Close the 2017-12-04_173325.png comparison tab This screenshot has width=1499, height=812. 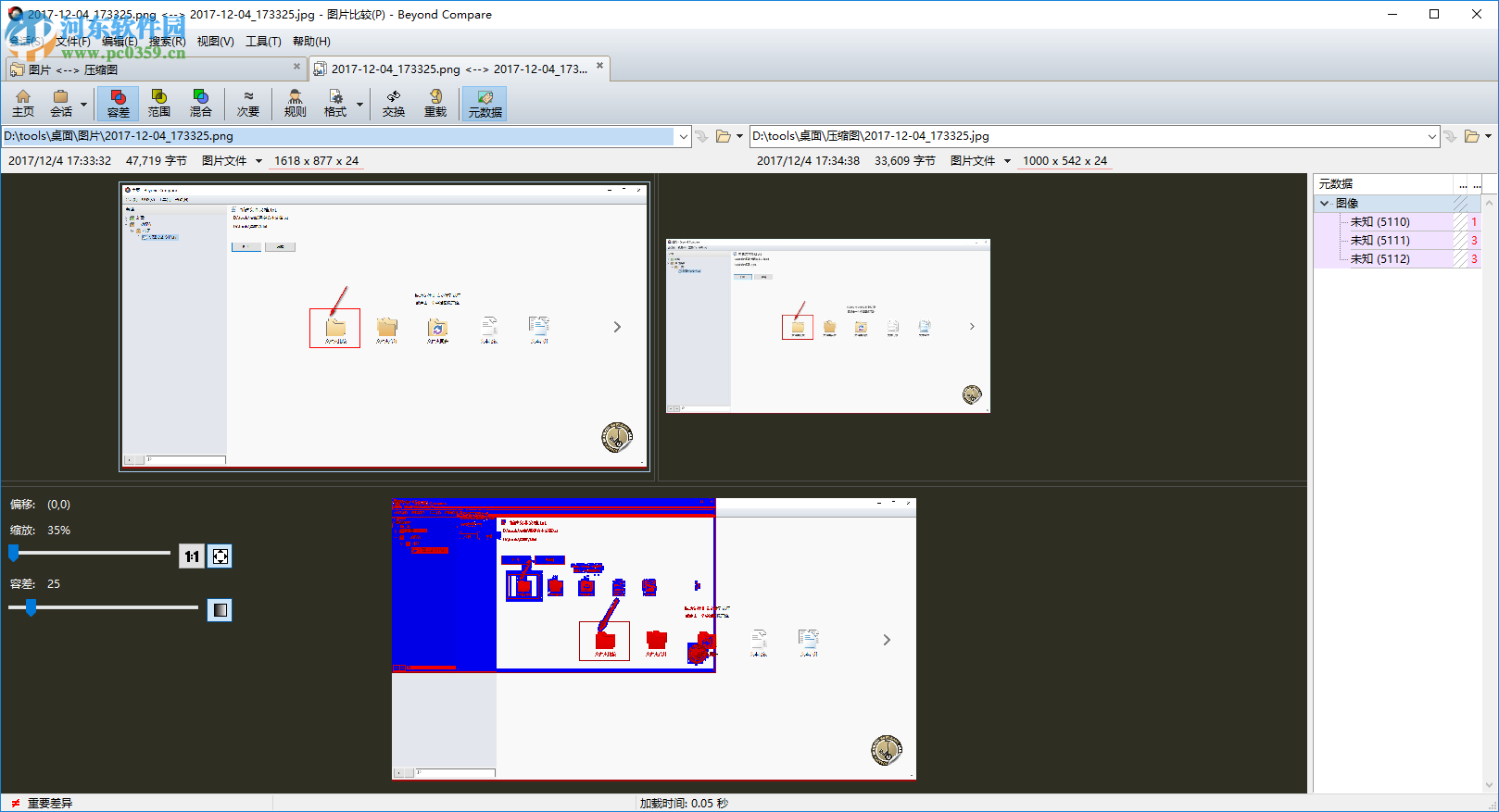pos(599,66)
